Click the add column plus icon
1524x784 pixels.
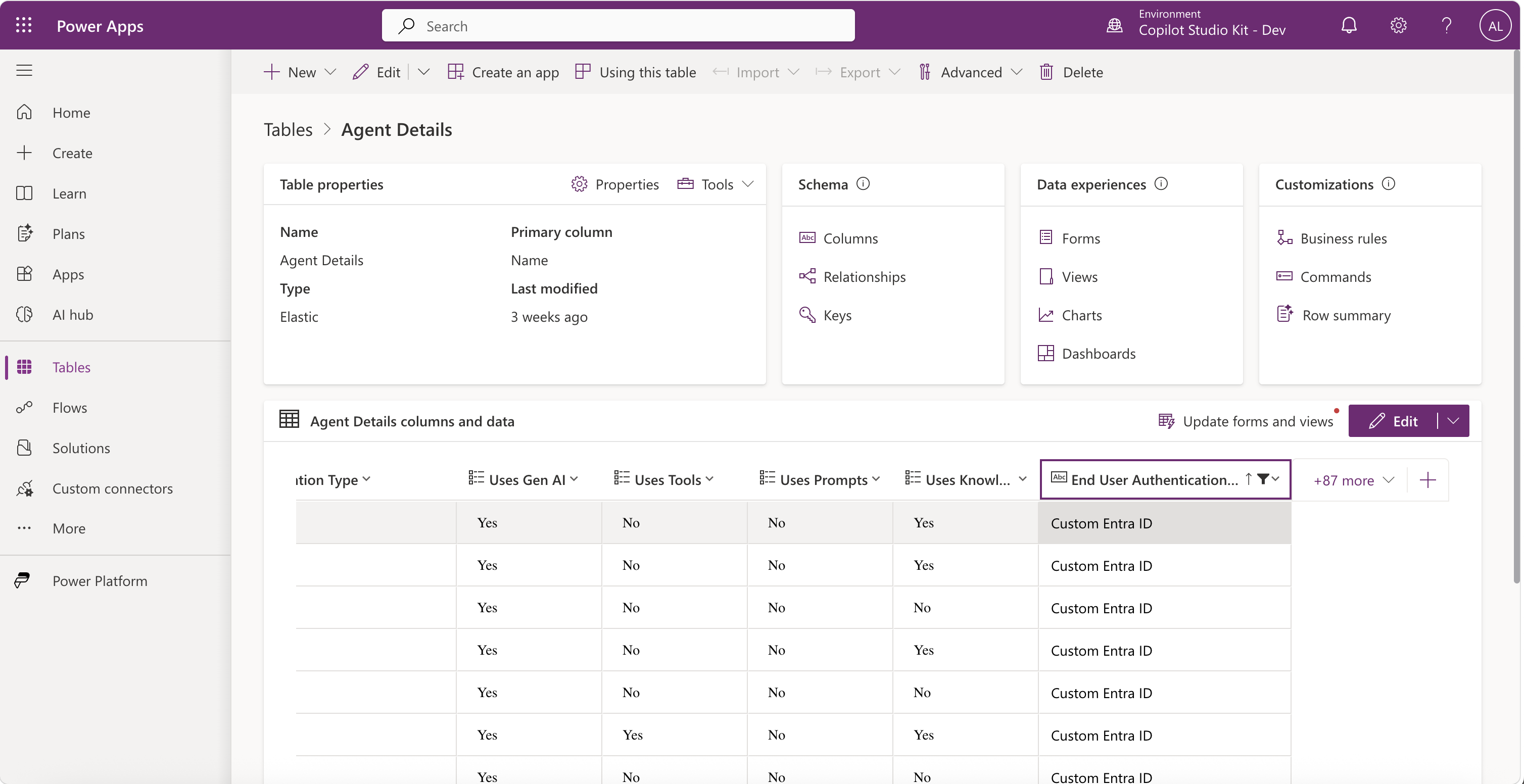[1427, 479]
